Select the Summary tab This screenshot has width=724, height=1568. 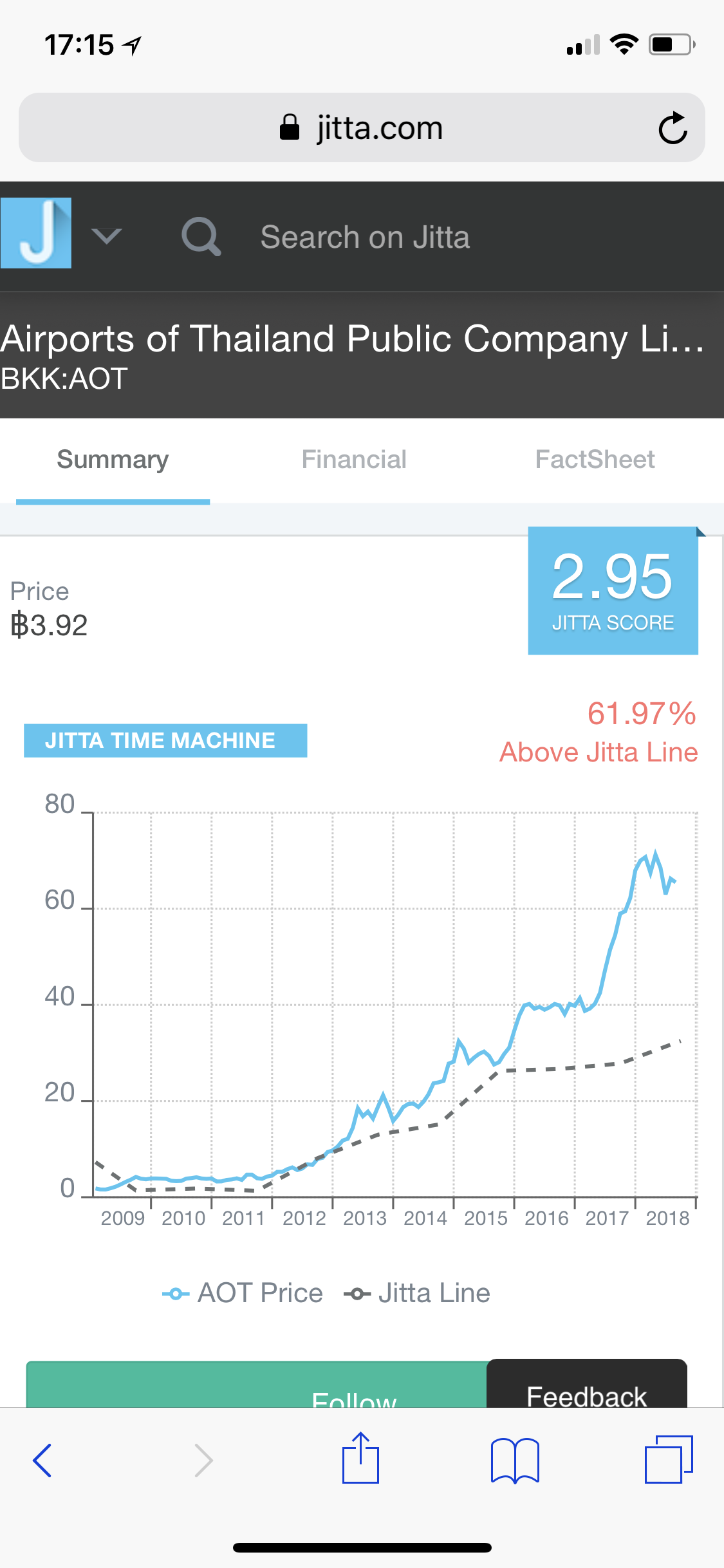(x=113, y=460)
